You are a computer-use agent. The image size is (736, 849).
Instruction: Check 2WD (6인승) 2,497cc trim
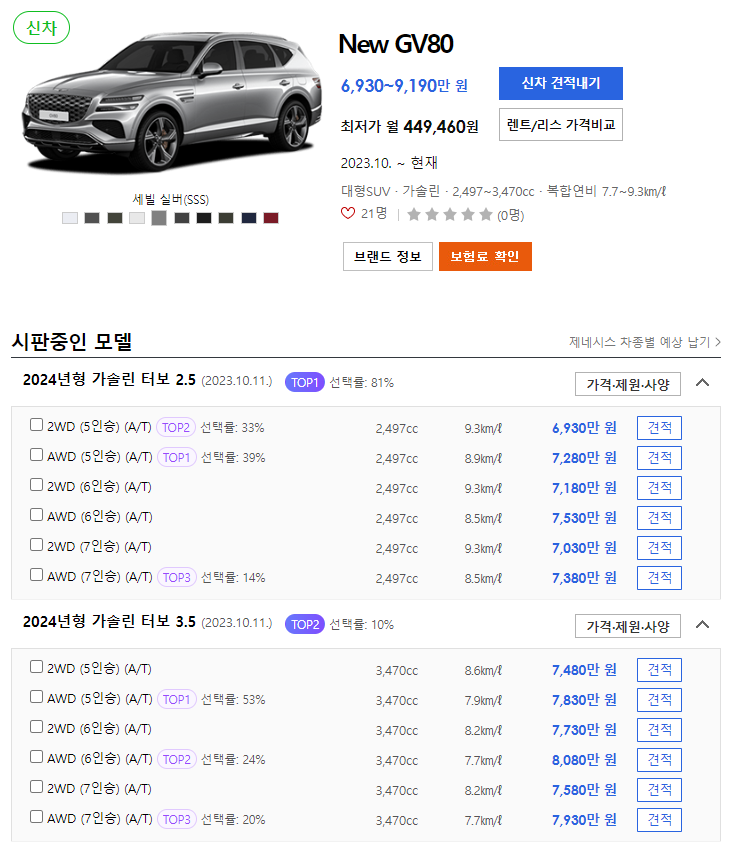click(x=36, y=484)
